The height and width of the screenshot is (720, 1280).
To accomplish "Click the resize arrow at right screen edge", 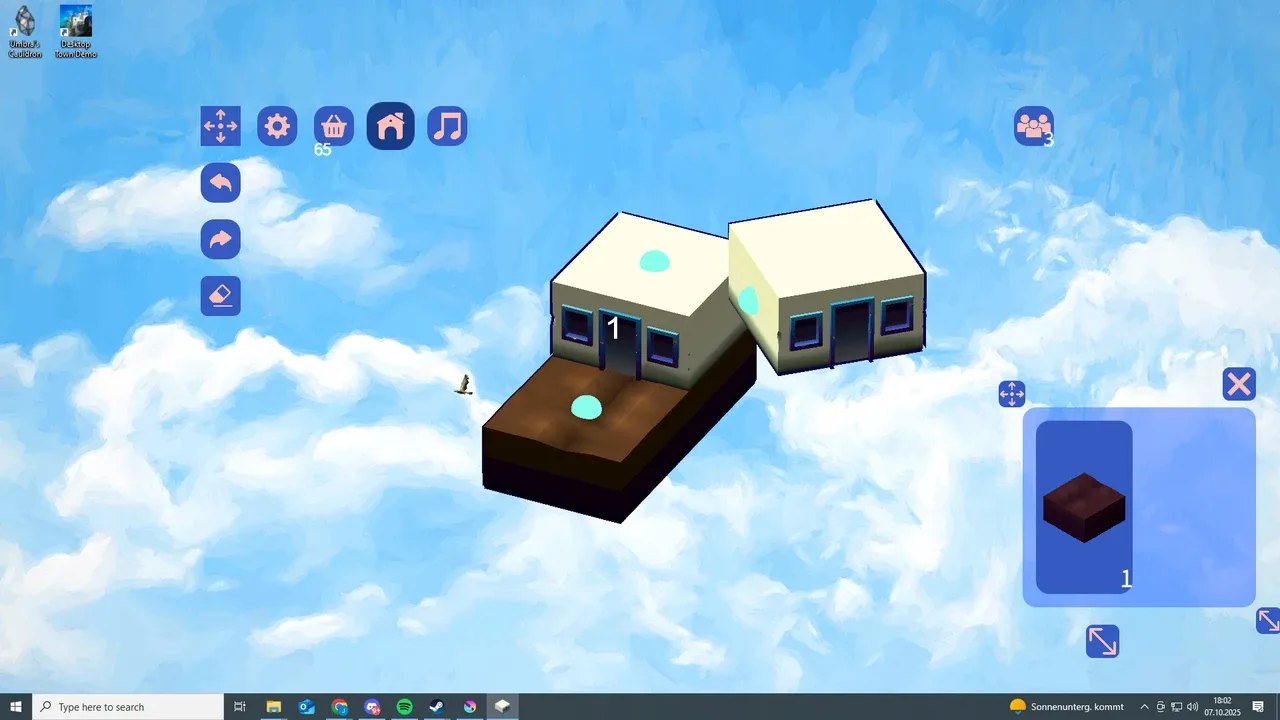I will point(1268,621).
